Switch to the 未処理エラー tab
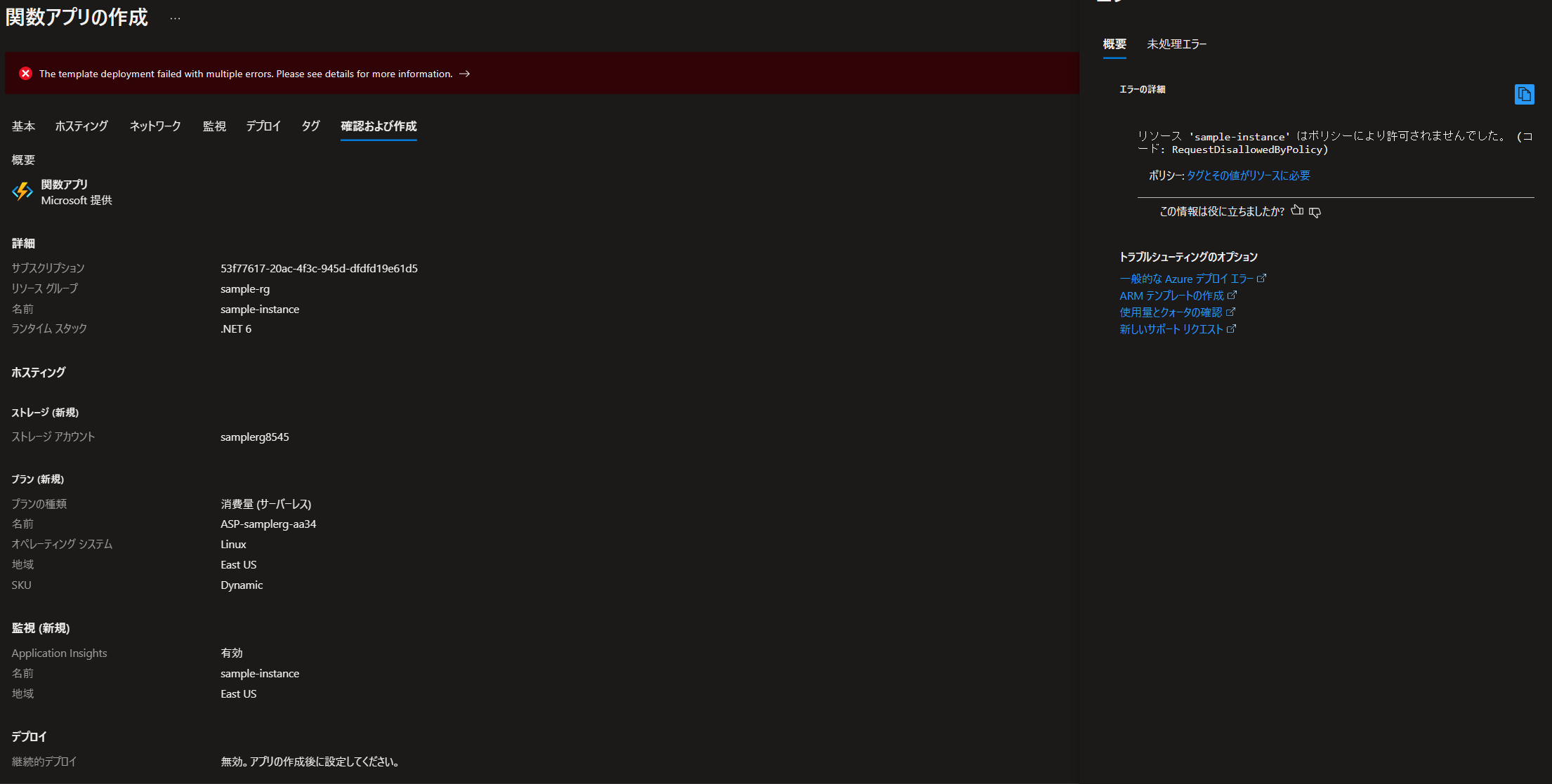Image resolution: width=1552 pixels, height=784 pixels. (1176, 44)
